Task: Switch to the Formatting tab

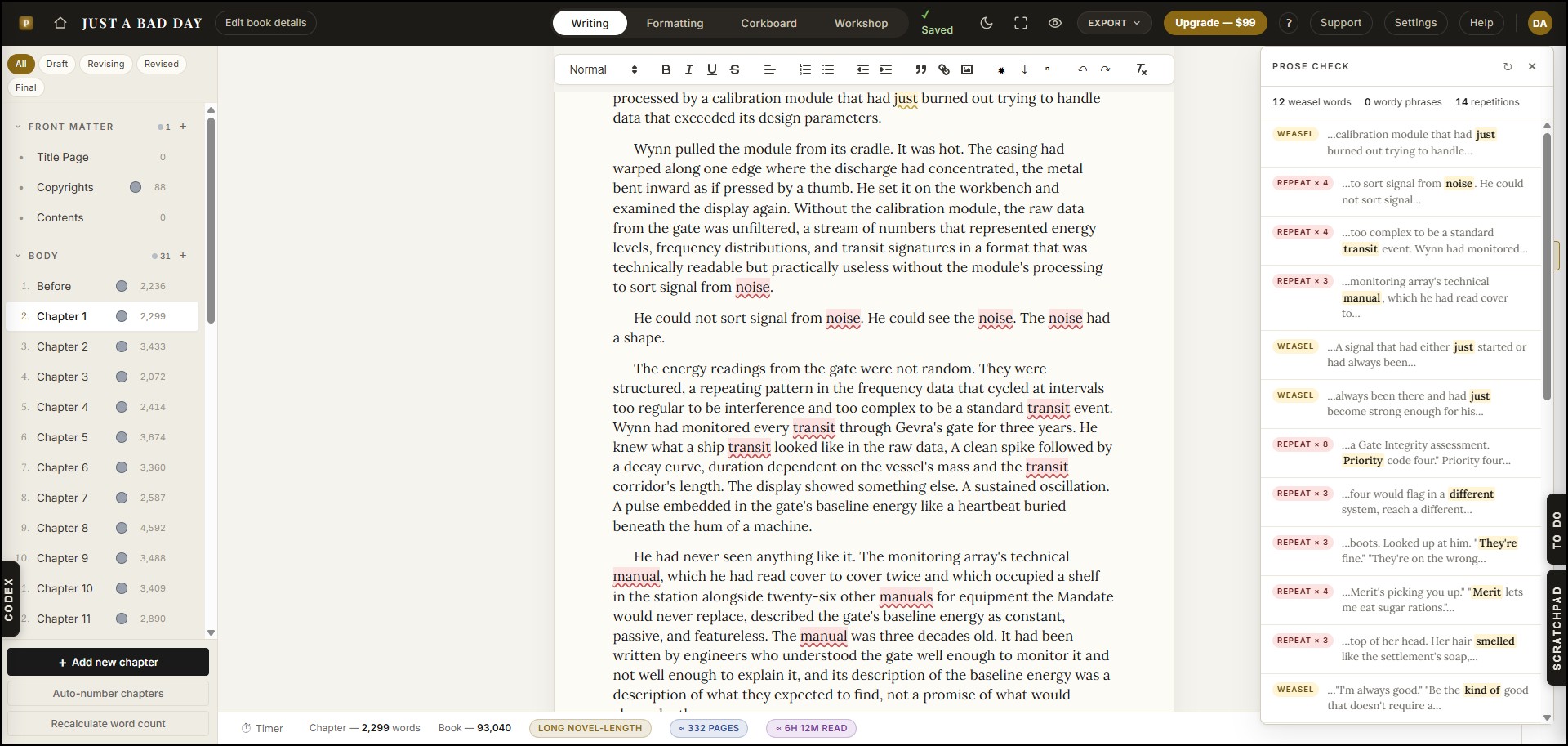Action: click(675, 23)
